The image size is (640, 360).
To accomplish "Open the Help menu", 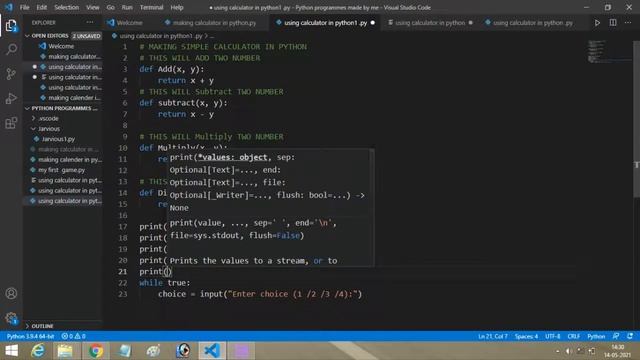I will pos(177,7).
